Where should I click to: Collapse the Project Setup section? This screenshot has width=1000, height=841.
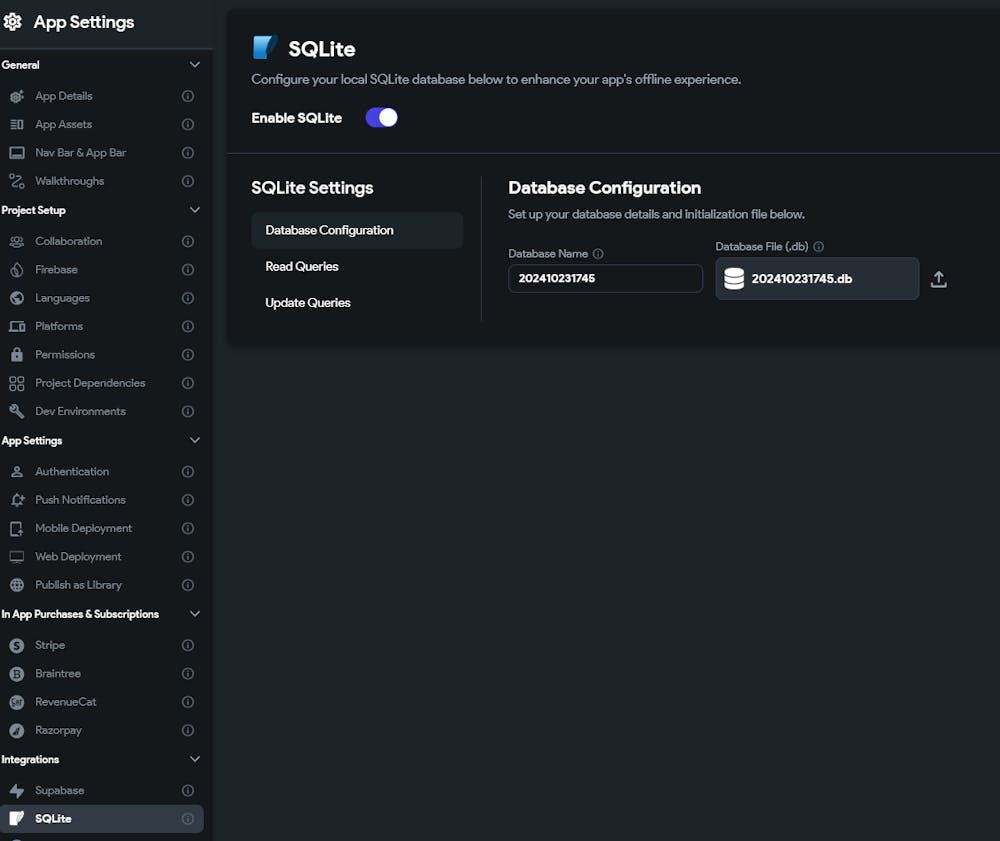[195, 210]
